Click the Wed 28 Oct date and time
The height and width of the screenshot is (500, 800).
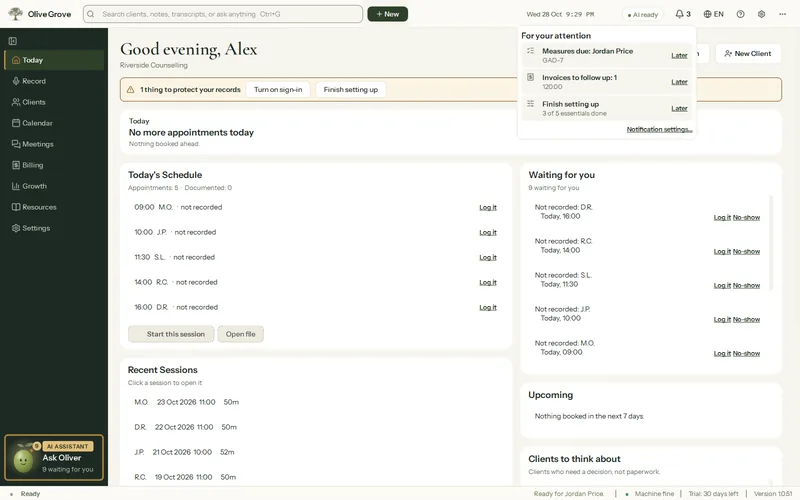[x=560, y=14]
